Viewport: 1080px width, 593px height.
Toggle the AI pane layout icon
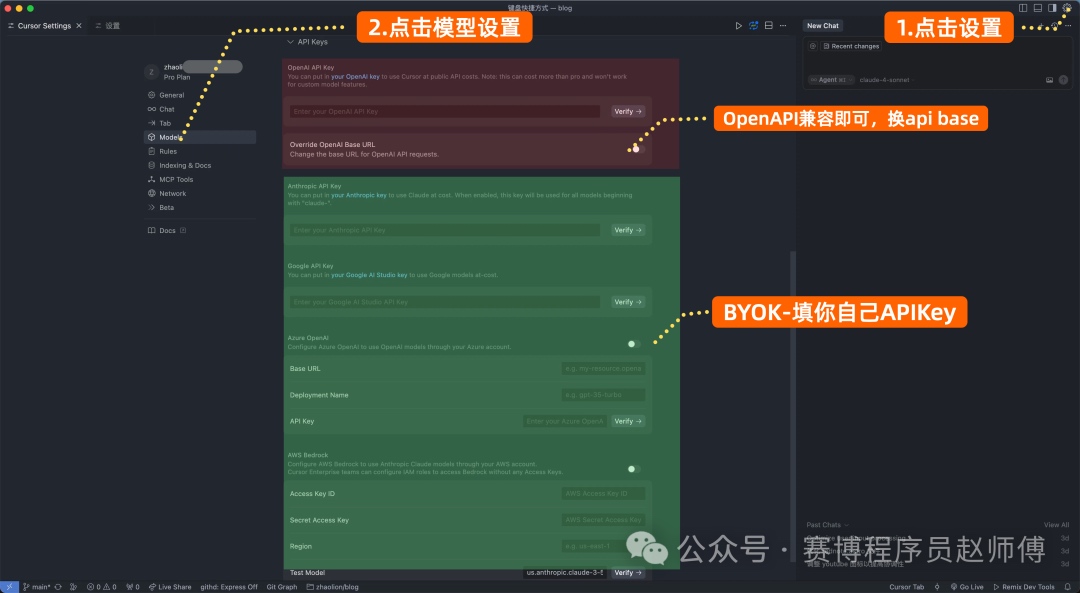pos(1052,8)
